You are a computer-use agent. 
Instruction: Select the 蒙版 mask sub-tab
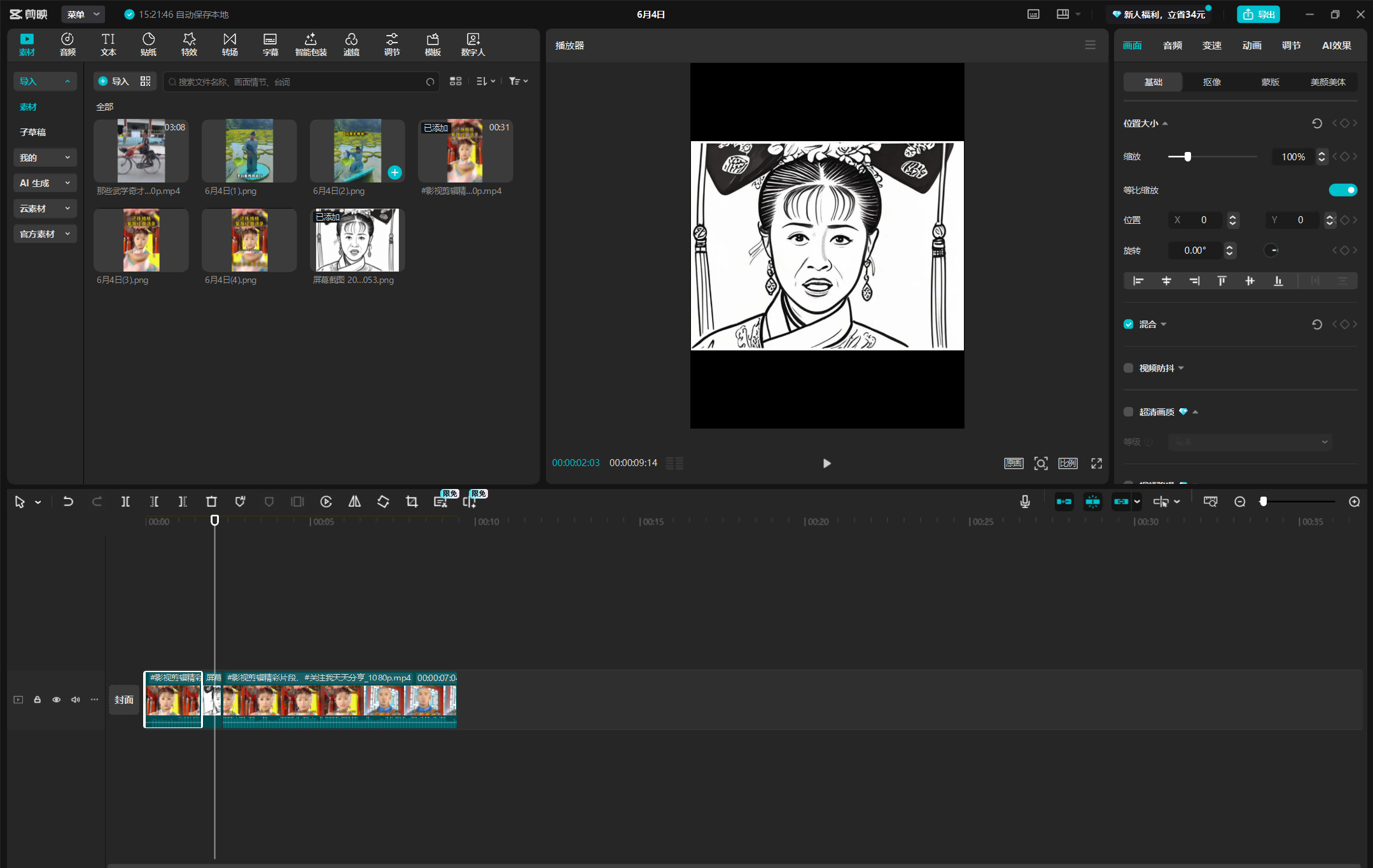[1270, 82]
